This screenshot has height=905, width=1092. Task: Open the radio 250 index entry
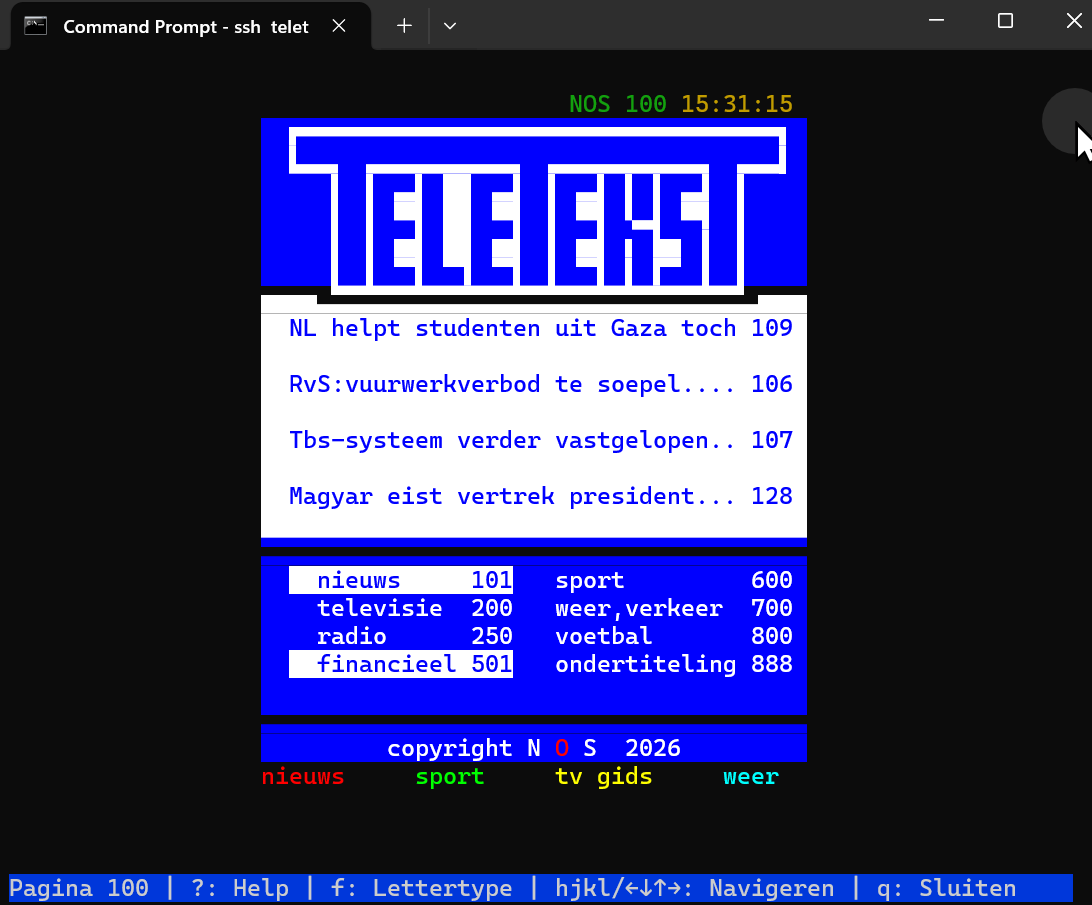(x=415, y=636)
